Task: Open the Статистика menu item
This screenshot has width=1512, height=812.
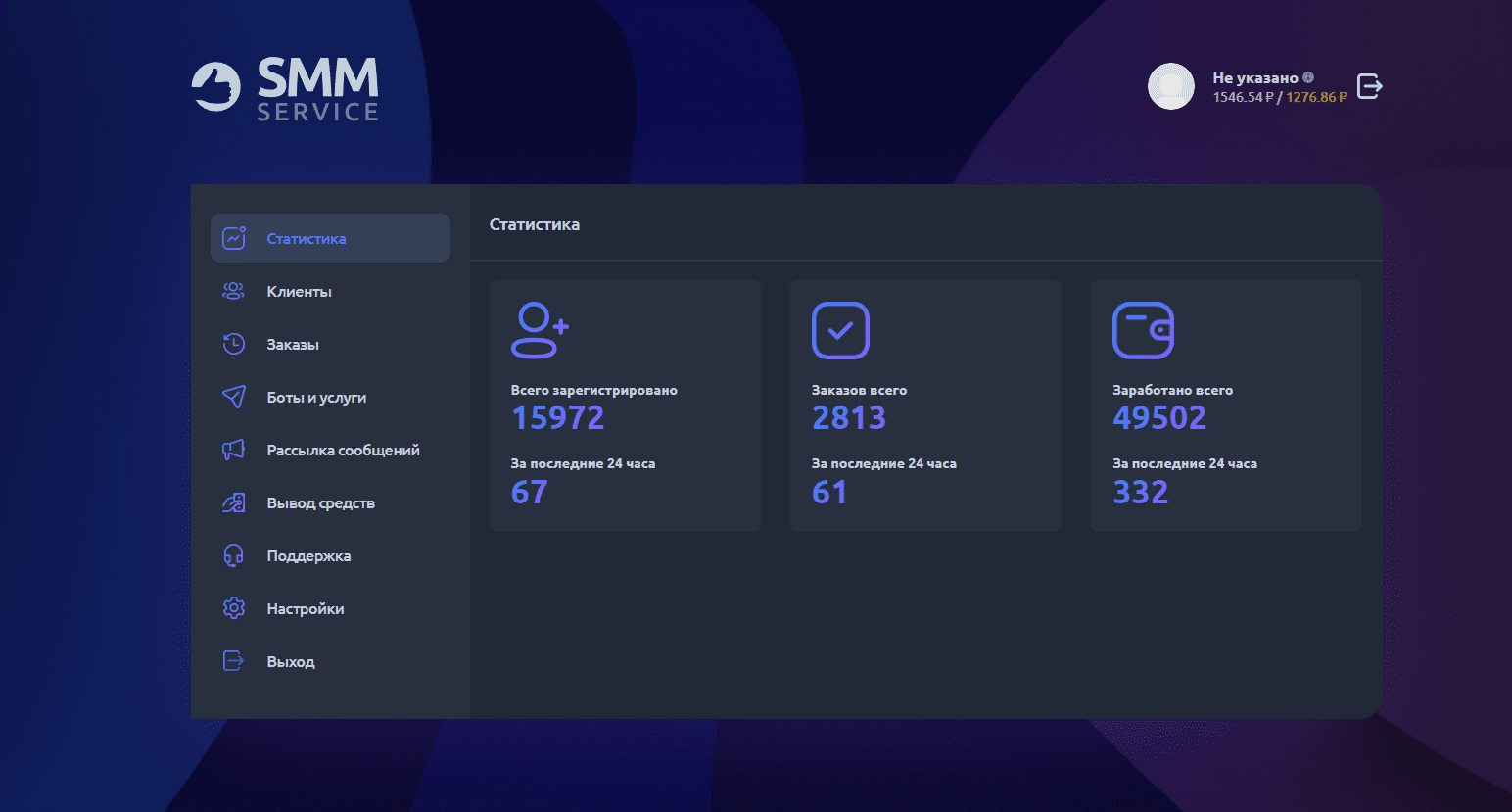Action: coord(330,238)
